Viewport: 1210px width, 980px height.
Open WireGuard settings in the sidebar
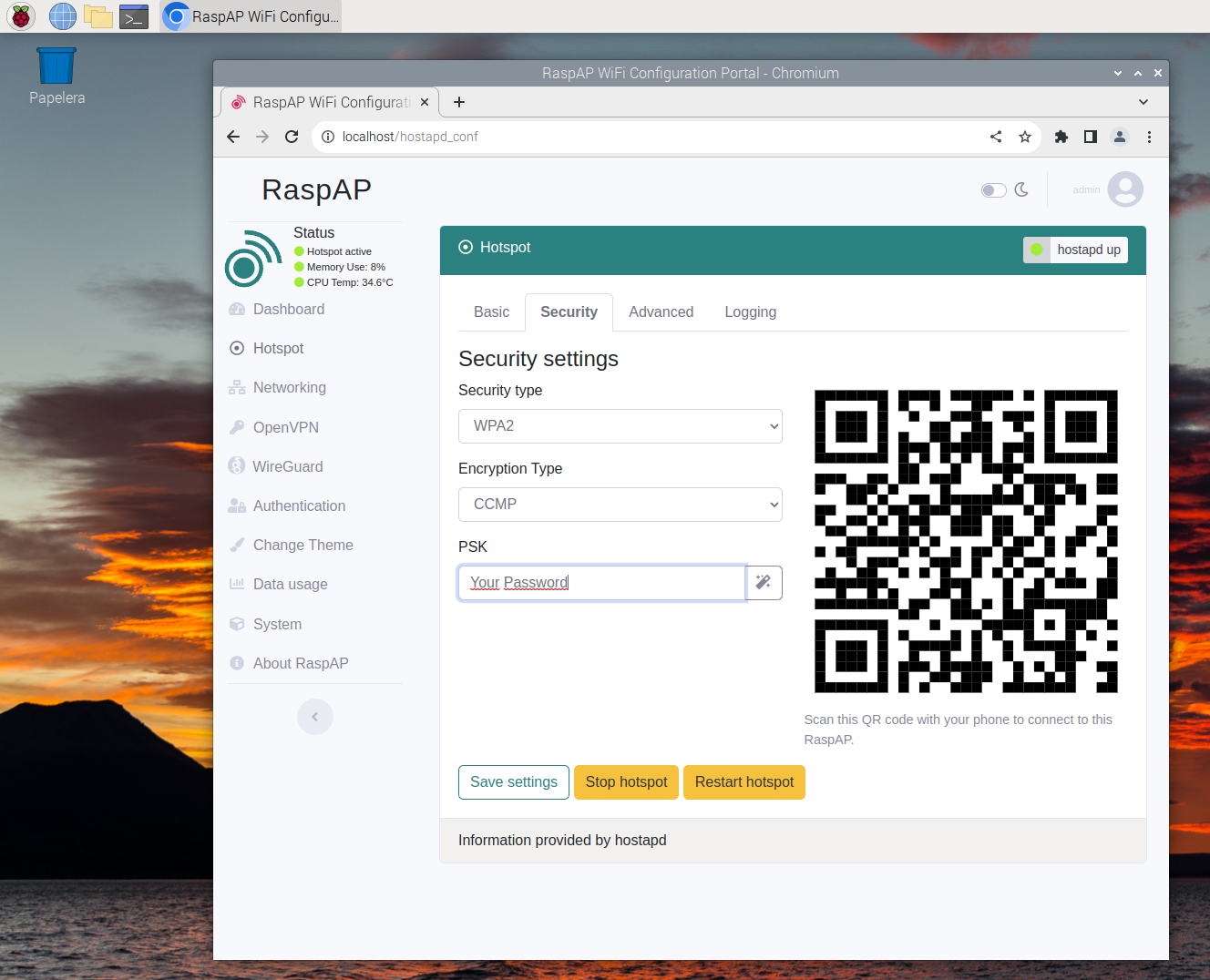point(275,467)
